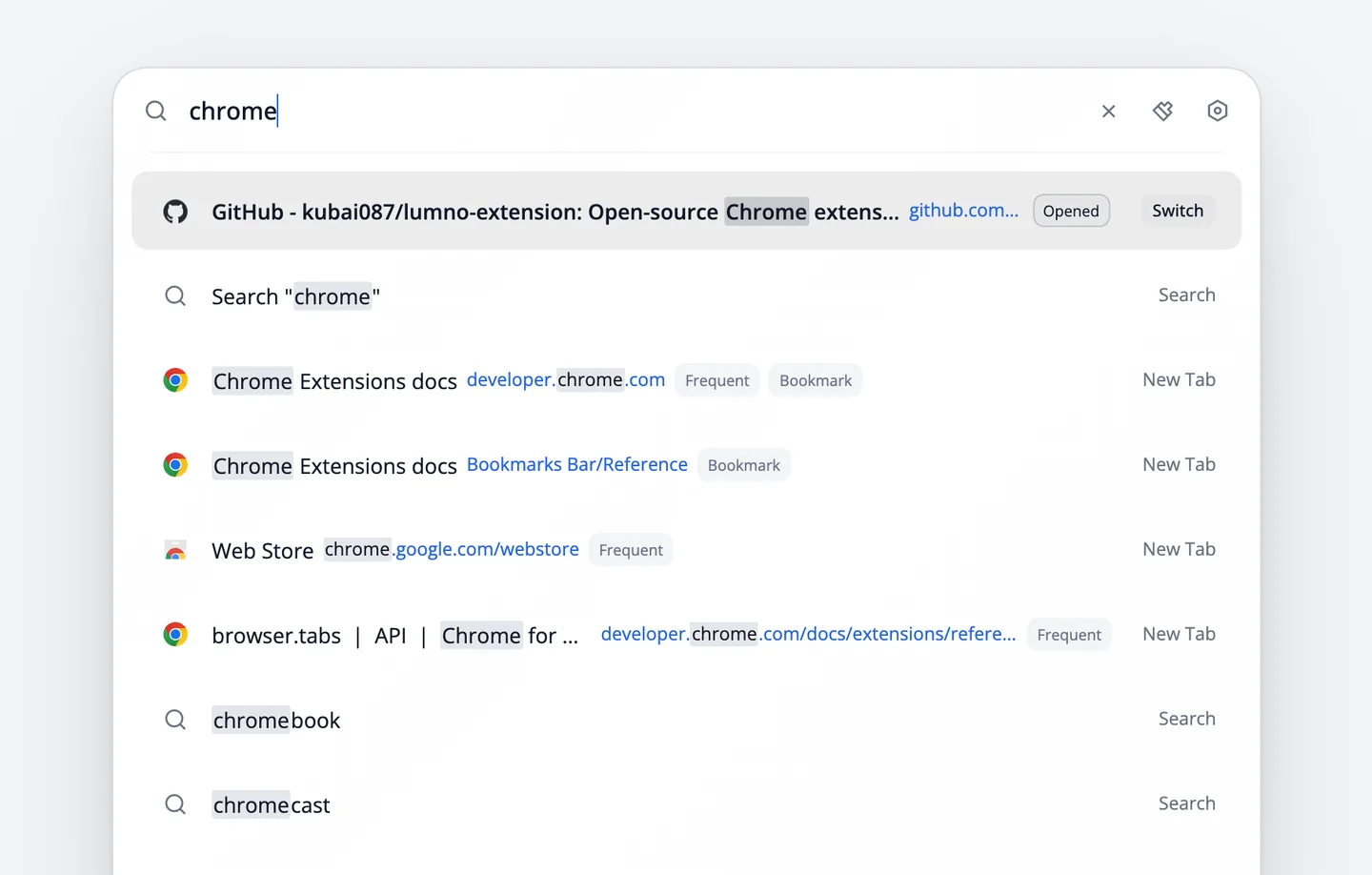Click Bookmark tag beside Bookmarks Bar/Reference

744,465
